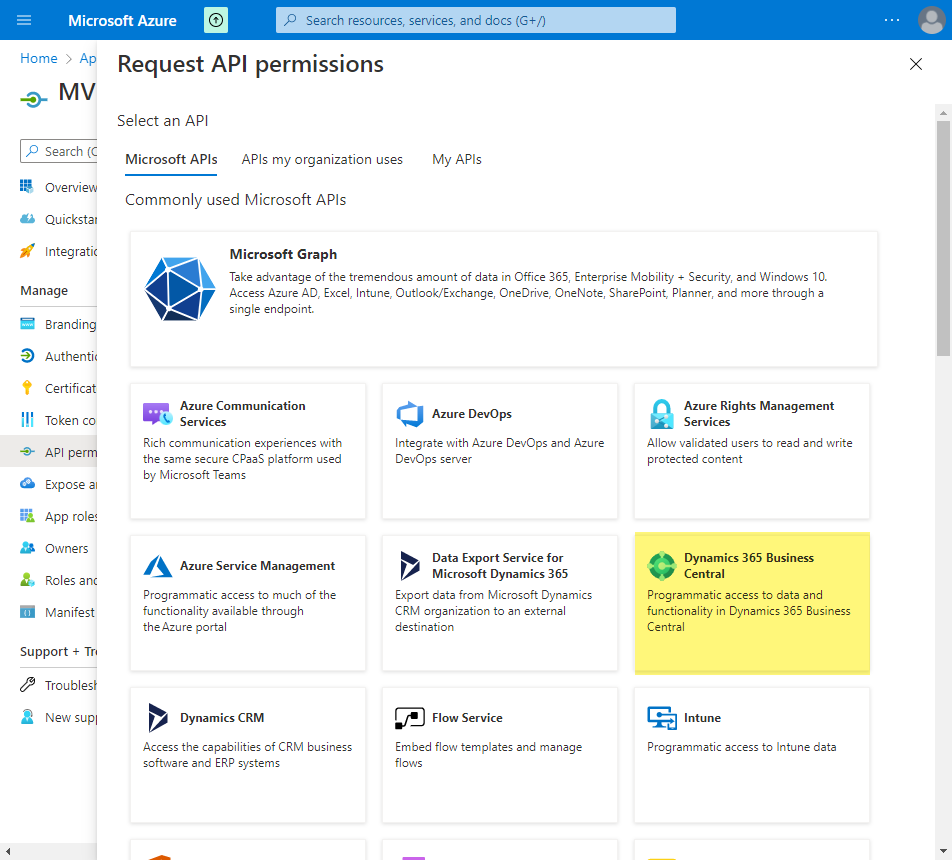Click the Manifest sidebar icon
Screen dimensions: 952x860
point(27,612)
